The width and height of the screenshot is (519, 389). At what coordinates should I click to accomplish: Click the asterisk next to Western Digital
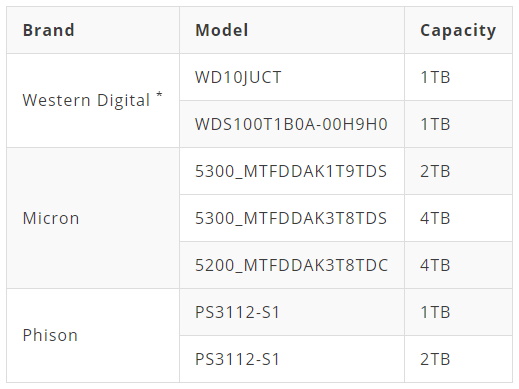pyautogui.click(x=159, y=95)
